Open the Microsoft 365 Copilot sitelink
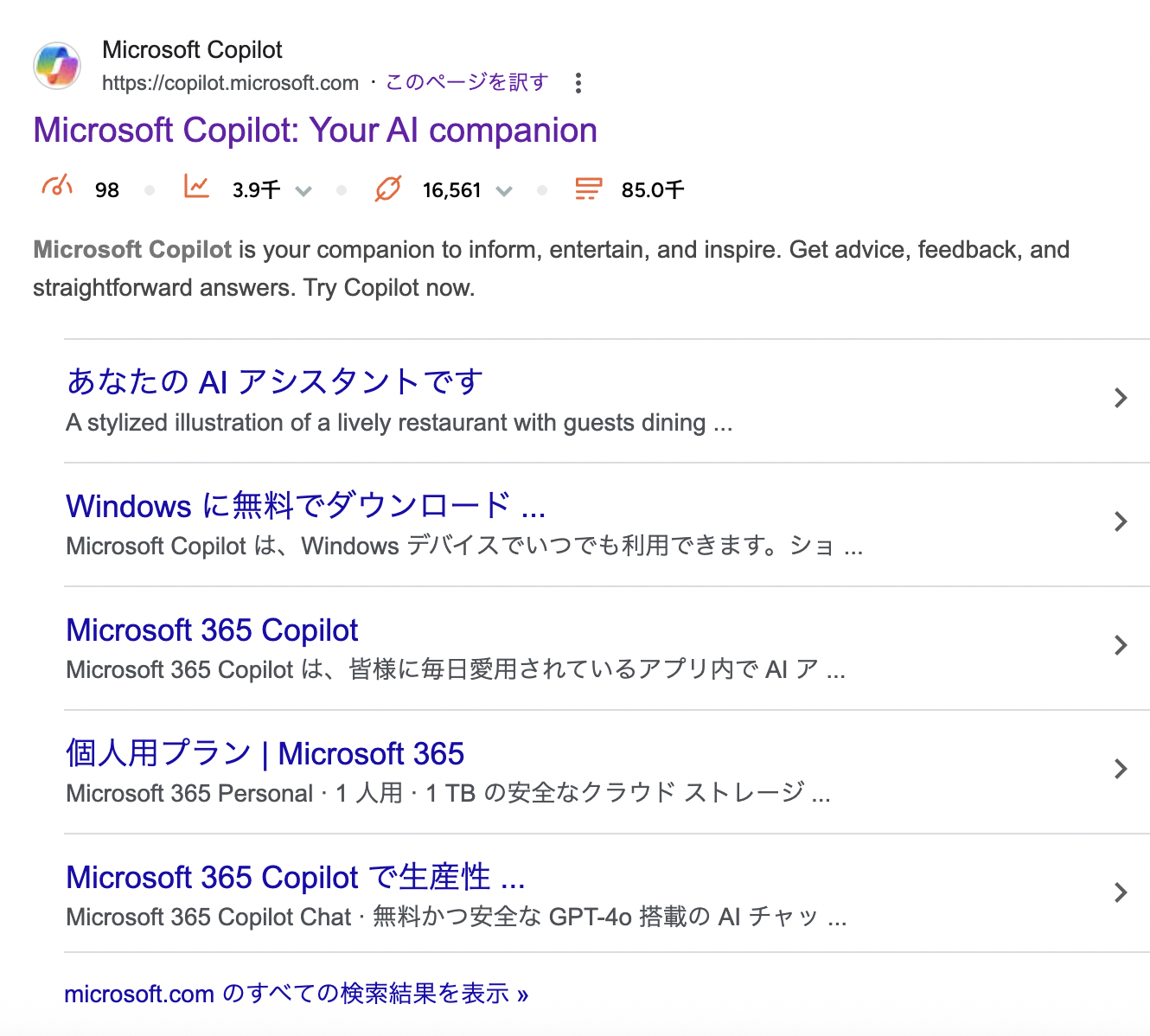The image size is (1150, 1036). (x=212, y=630)
